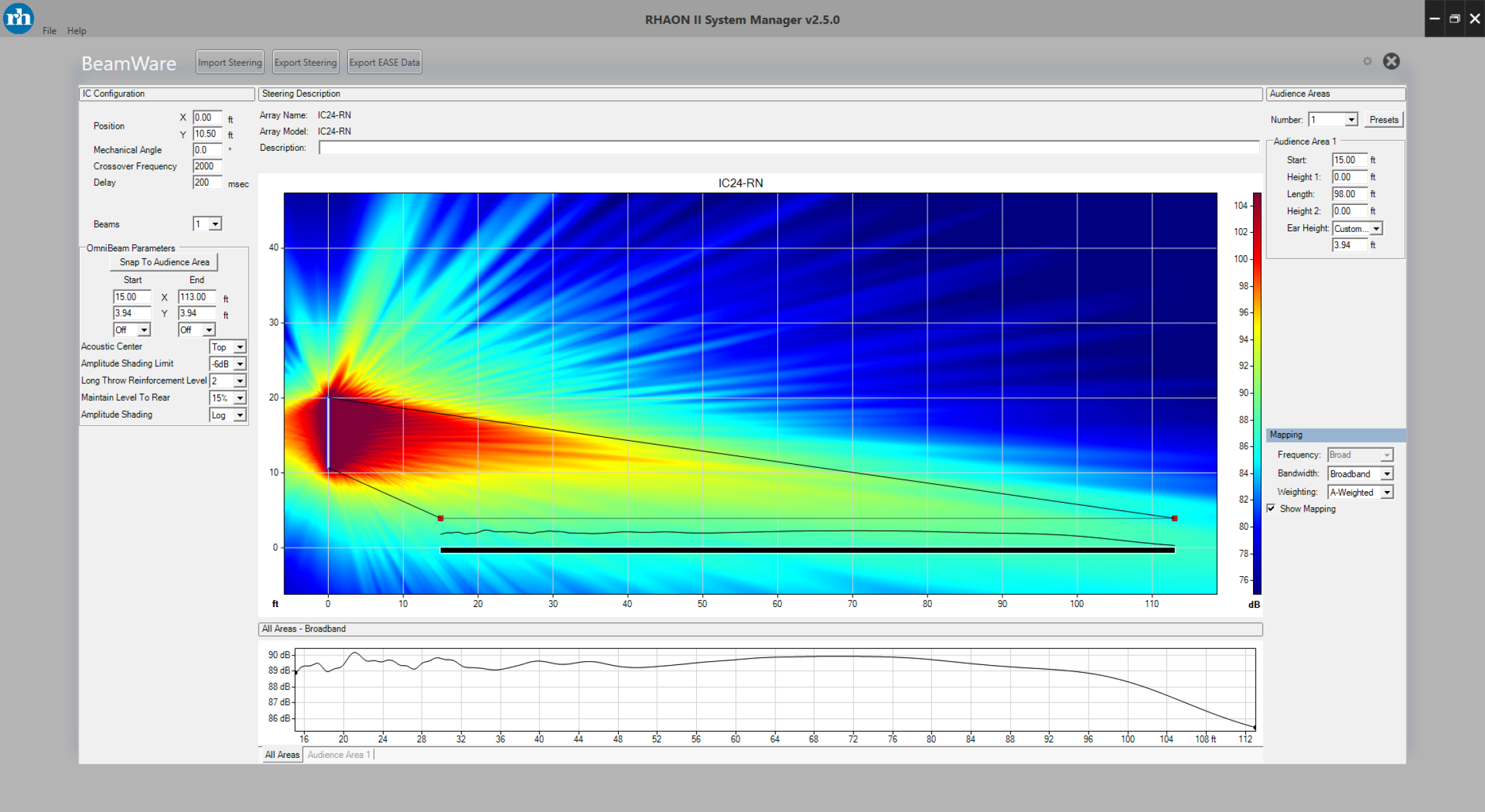This screenshot has width=1485, height=812.
Task: Click the black audience area bar
Action: click(807, 550)
